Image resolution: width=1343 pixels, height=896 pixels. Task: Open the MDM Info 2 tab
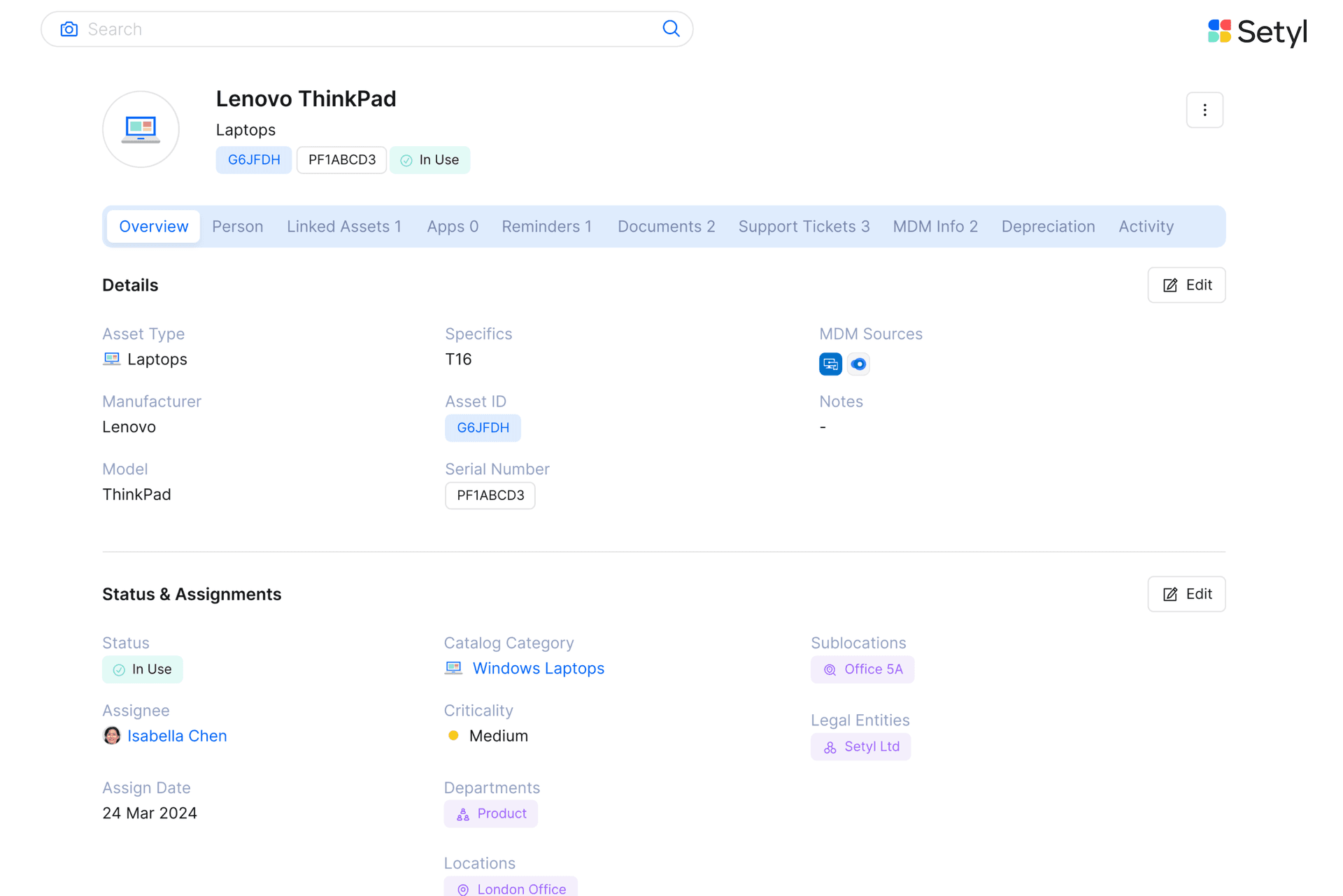point(935,227)
